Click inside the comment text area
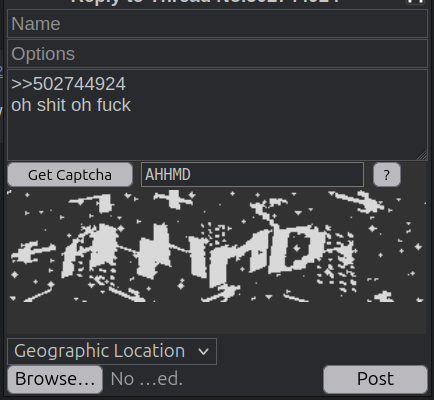The width and height of the screenshot is (434, 400). 217,115
